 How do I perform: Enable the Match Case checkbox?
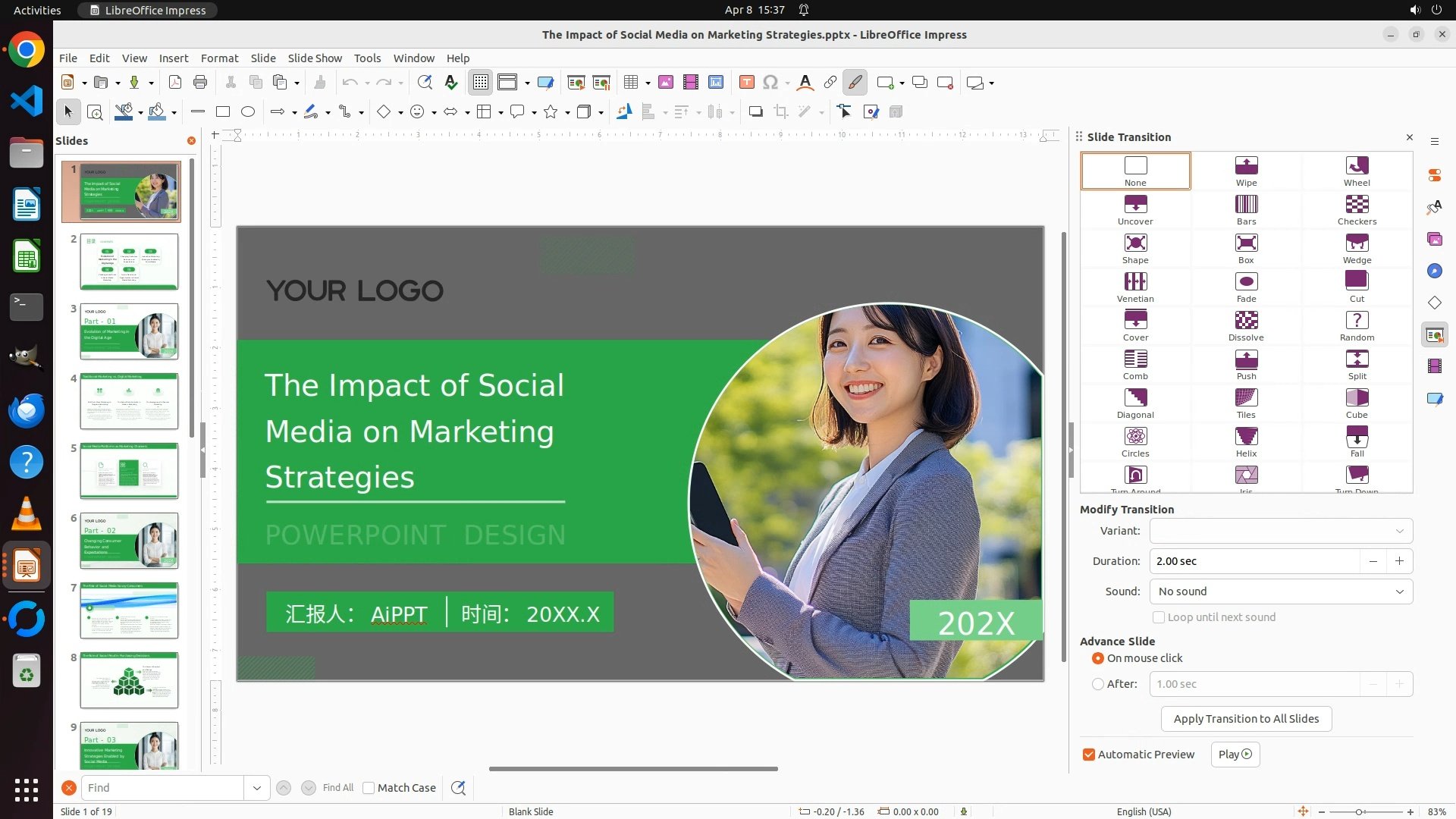(x=369, y=788)
